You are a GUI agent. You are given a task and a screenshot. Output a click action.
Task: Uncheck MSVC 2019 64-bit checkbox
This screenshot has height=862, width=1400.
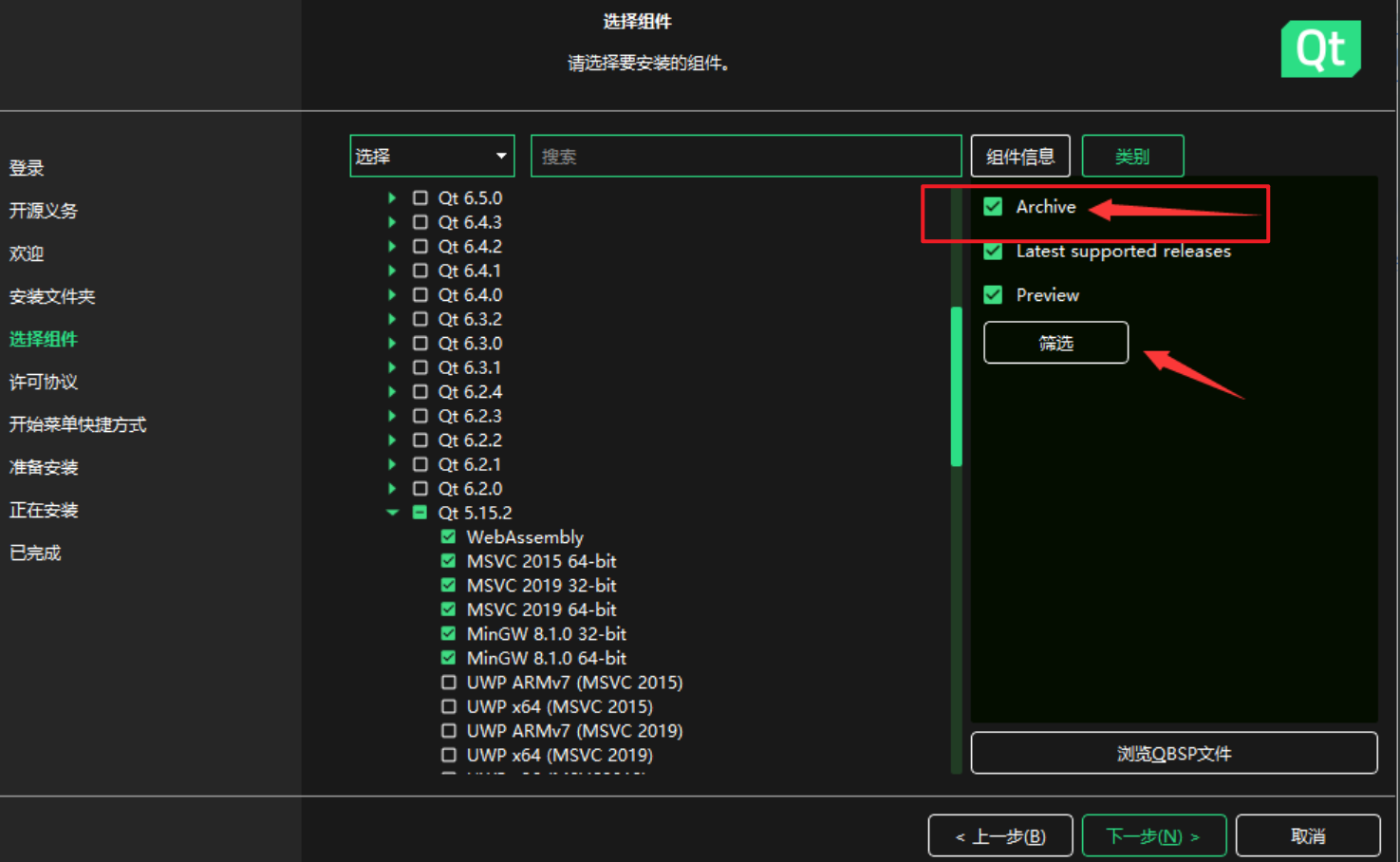(x=449, y=609)
